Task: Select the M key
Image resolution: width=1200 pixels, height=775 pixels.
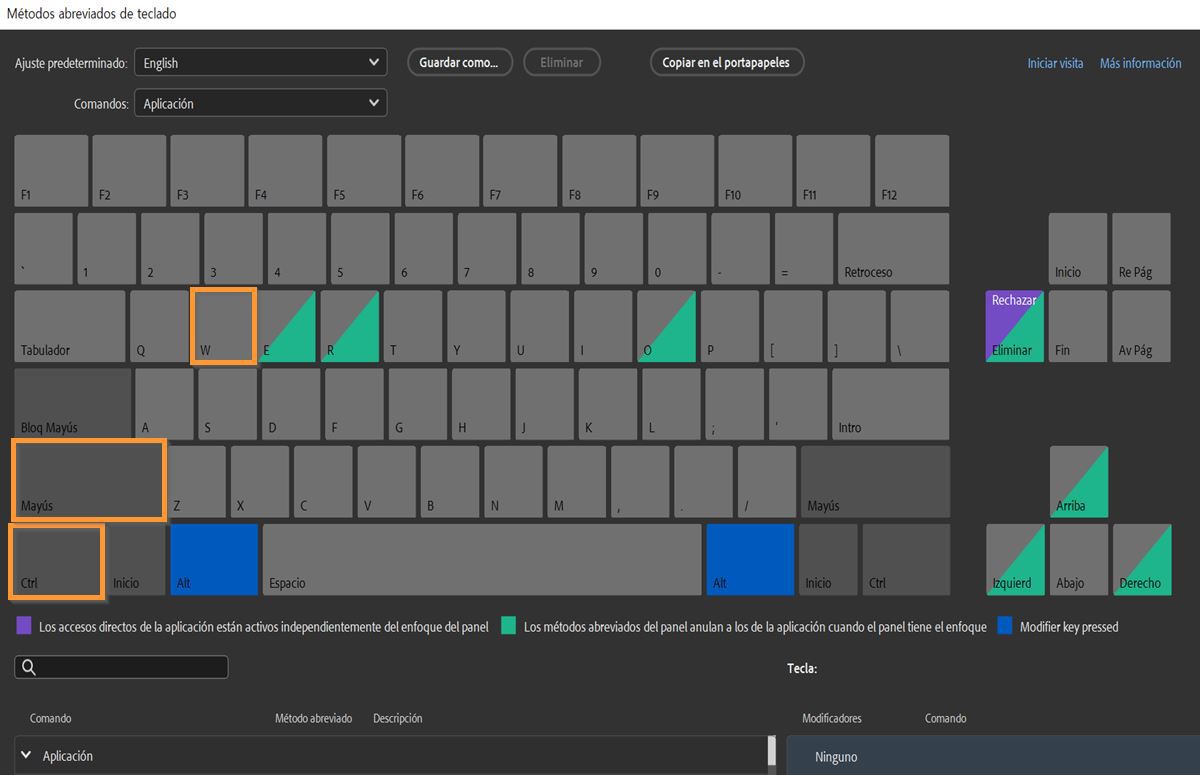Action: (x=576, y=481)
